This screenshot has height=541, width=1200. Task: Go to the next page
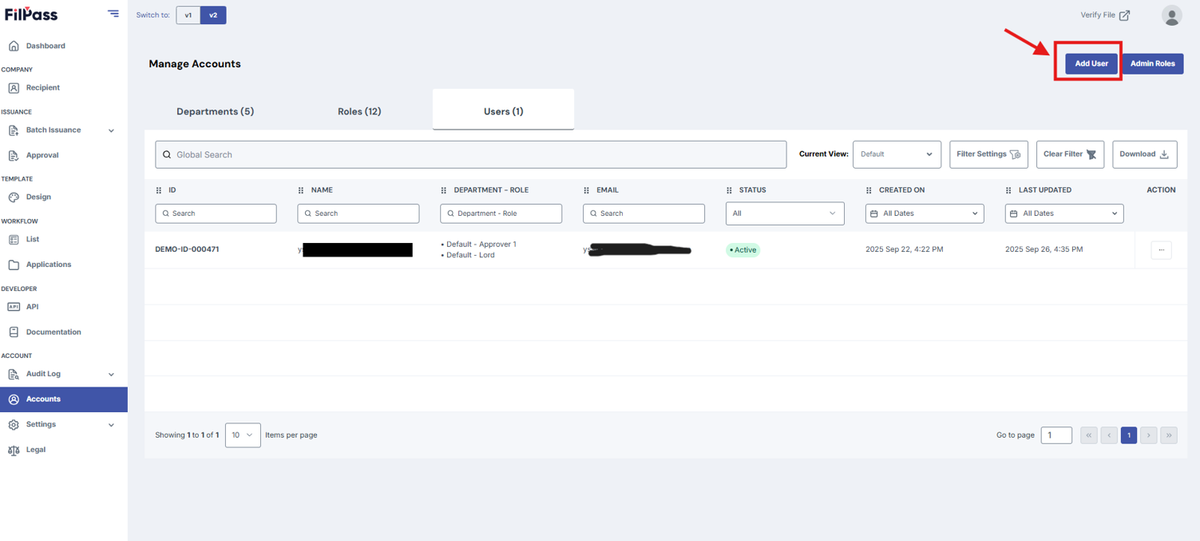point(1149,435)
